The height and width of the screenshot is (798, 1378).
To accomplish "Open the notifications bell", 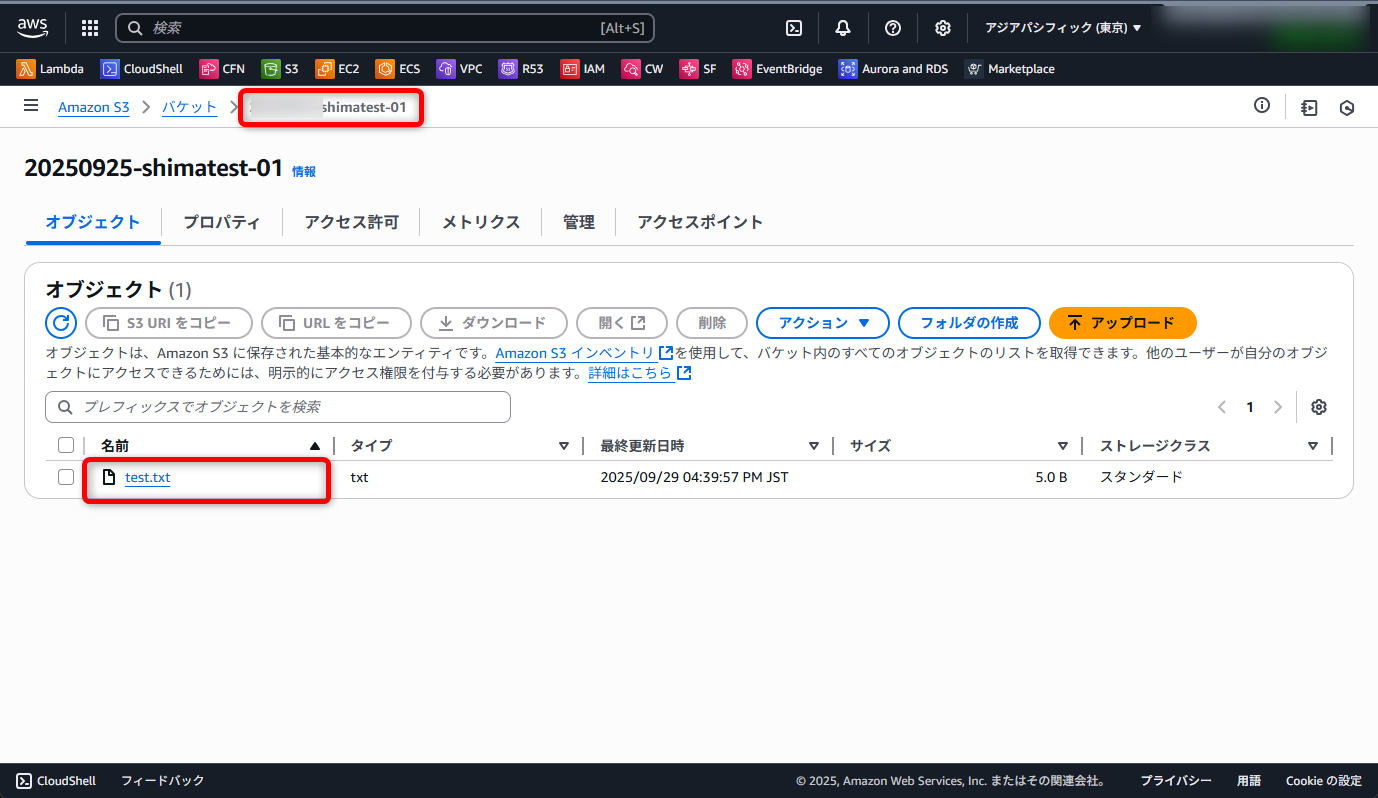I will click(x=843, y=28).
